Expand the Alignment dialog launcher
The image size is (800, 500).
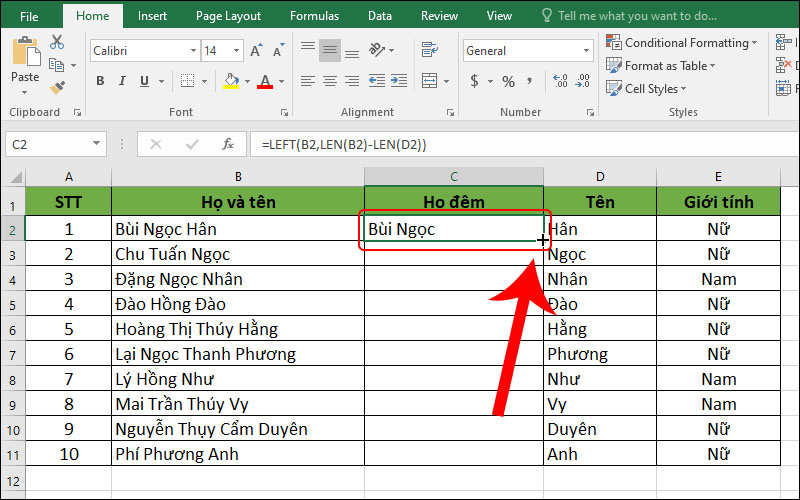(x=450, y=113)
